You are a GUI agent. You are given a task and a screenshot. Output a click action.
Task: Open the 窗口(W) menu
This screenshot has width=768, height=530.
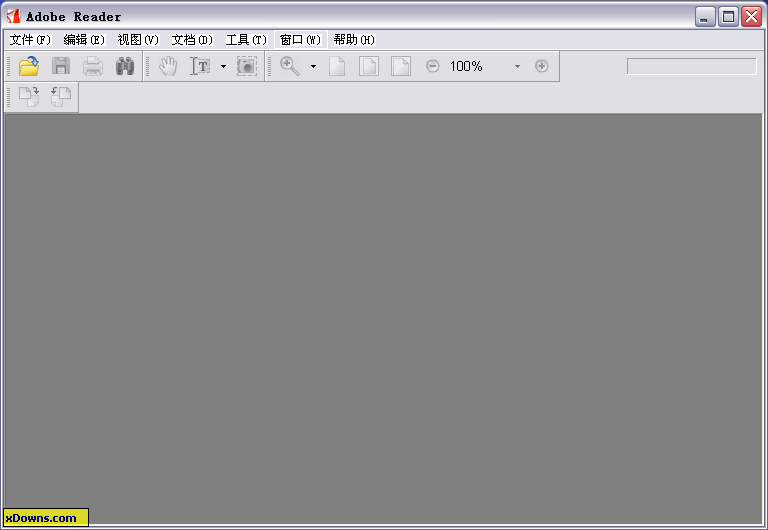point(300,40)
